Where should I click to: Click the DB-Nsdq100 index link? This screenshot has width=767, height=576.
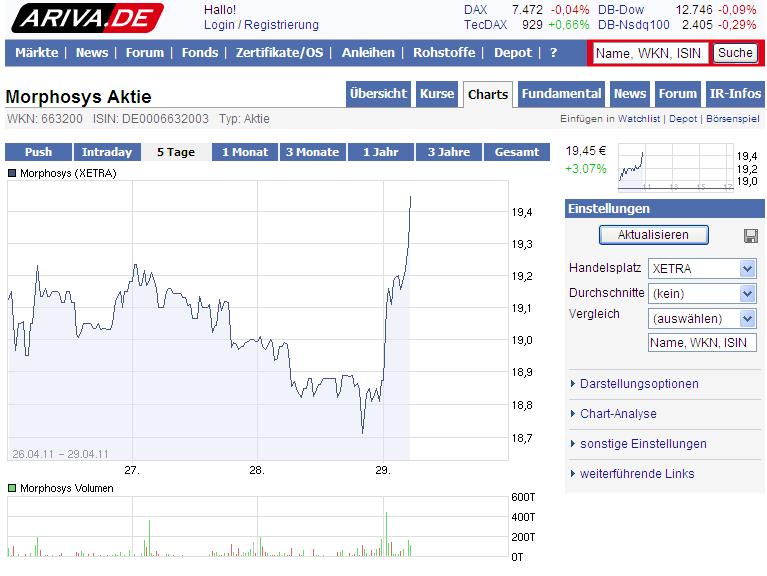pyautogui.click(x=633, y=24)
